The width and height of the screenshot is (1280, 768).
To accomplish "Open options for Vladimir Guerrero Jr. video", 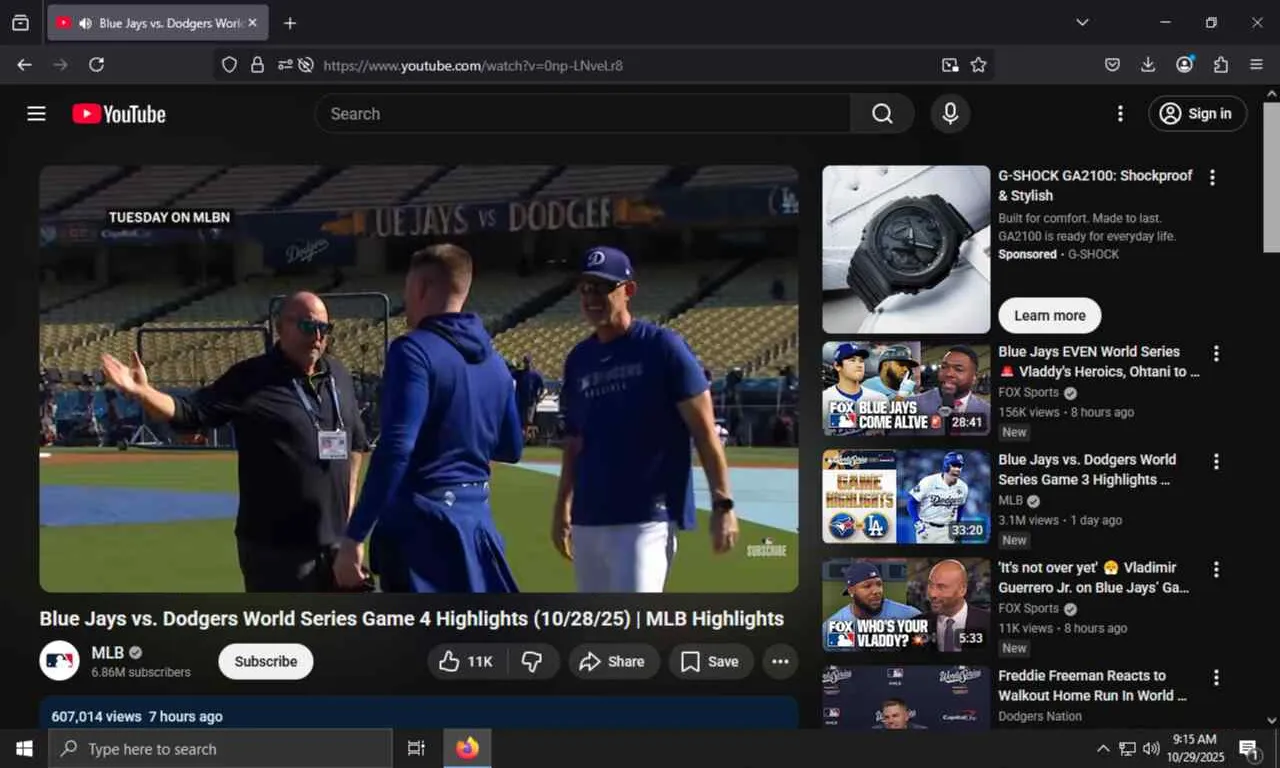I will pyautogui.click(x=1216, y=569).
